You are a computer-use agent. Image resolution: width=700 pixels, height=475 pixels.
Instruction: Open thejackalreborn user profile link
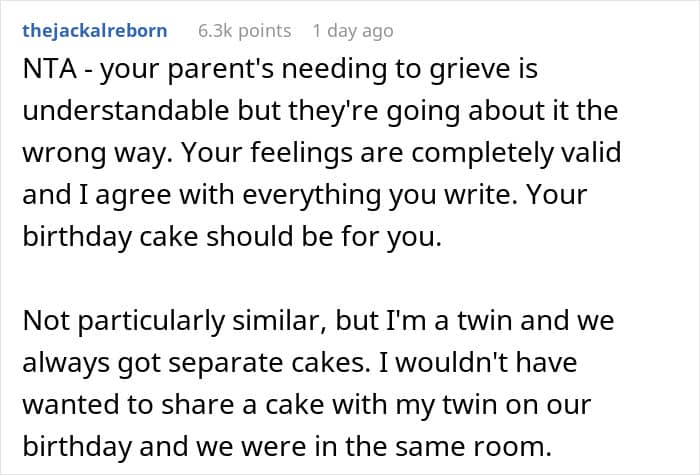click(95, 31)
